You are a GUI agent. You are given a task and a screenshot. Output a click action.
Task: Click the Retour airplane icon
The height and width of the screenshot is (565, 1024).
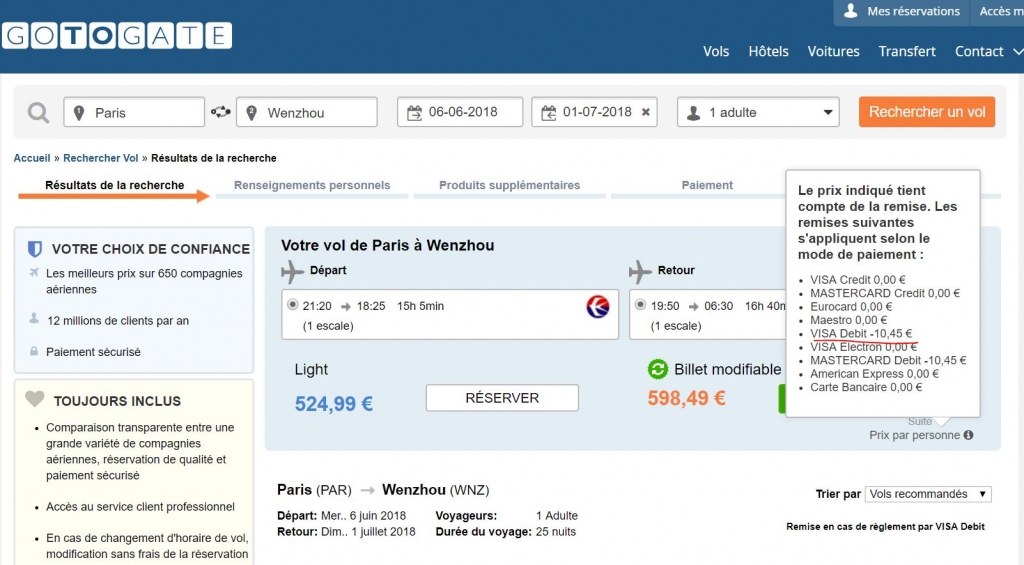(x=641, y=271)
